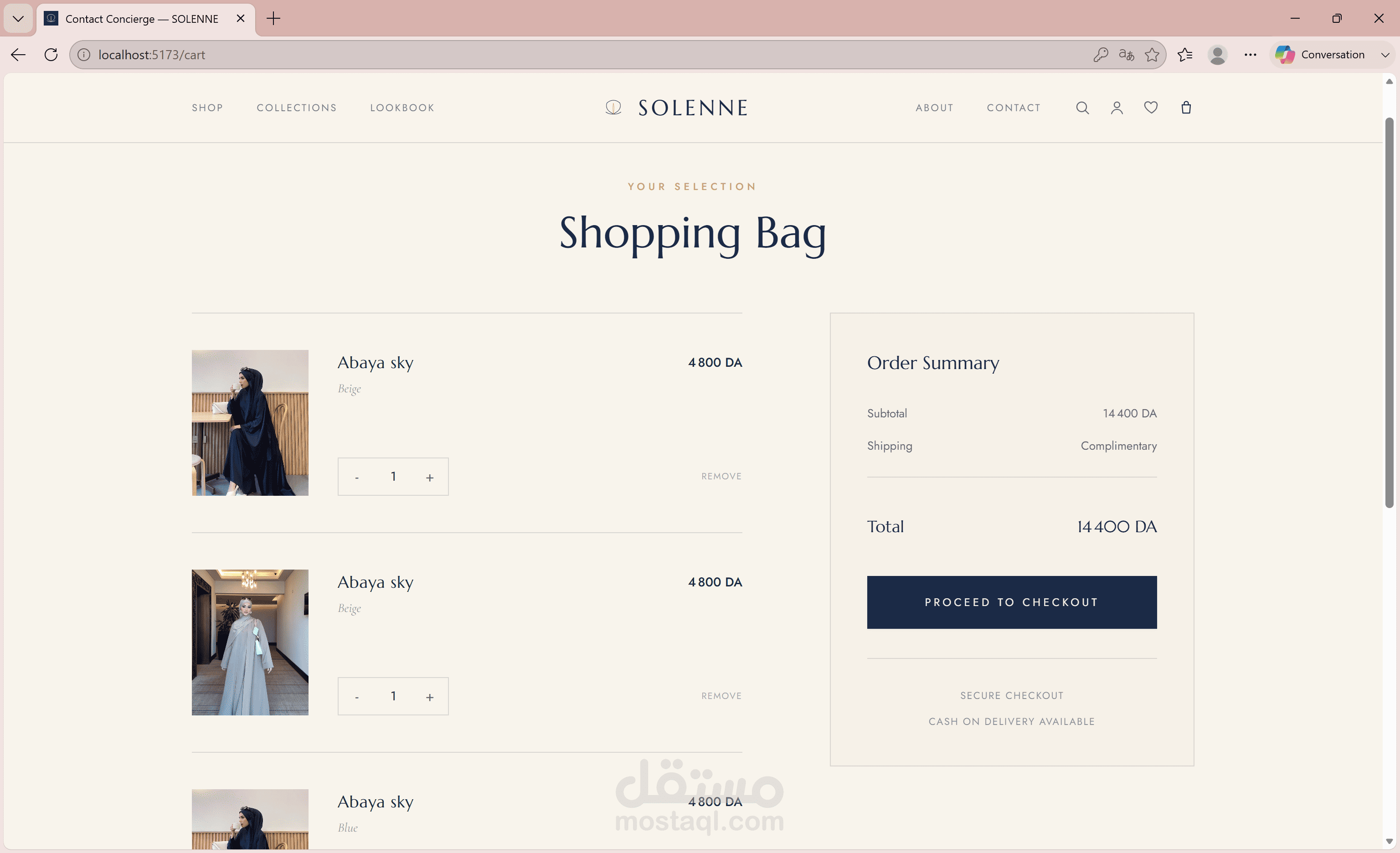The height and width of the screenshot is (853, 1400).
Task: Click the YOUR SELECTION label
Action: tap(693, 187)
